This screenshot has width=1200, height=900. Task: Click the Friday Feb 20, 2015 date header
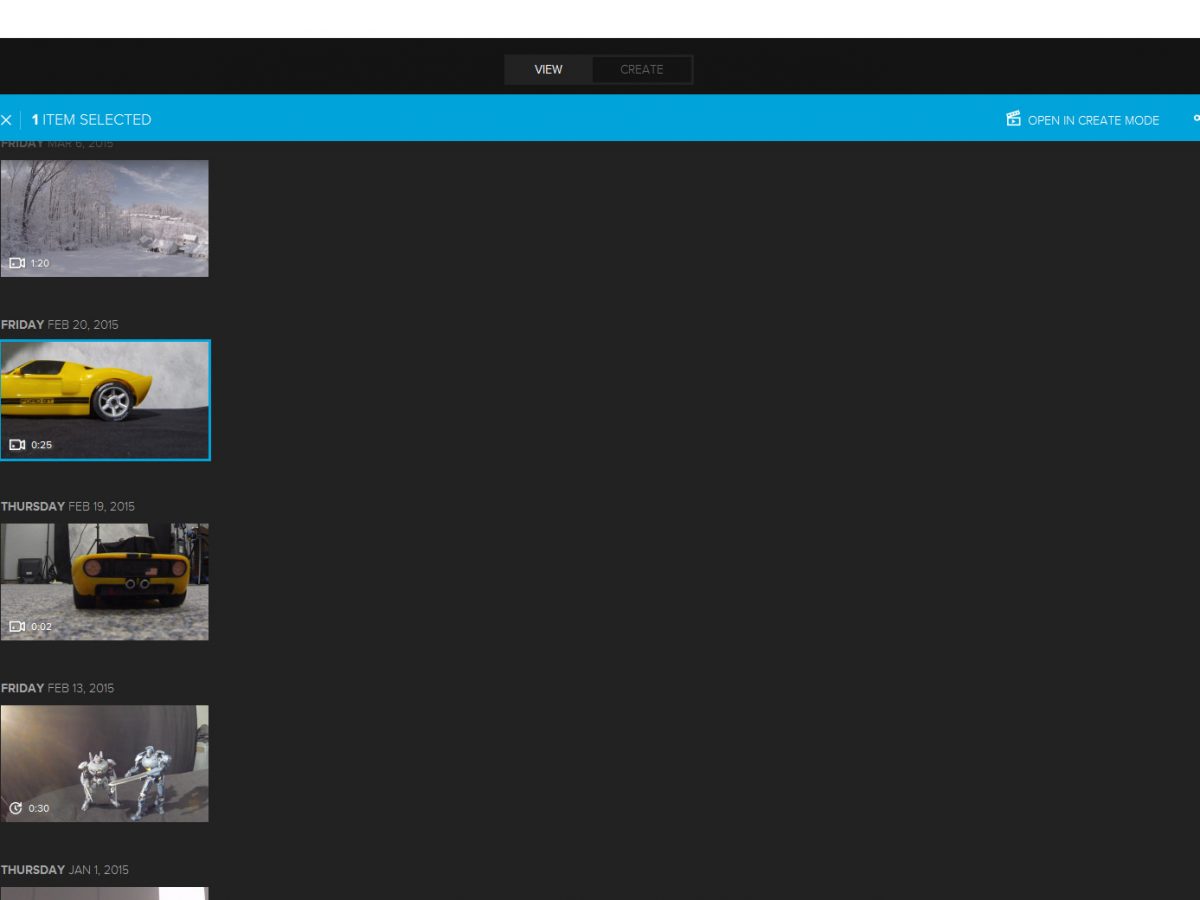pyautogui.click(x=59, y=325)
